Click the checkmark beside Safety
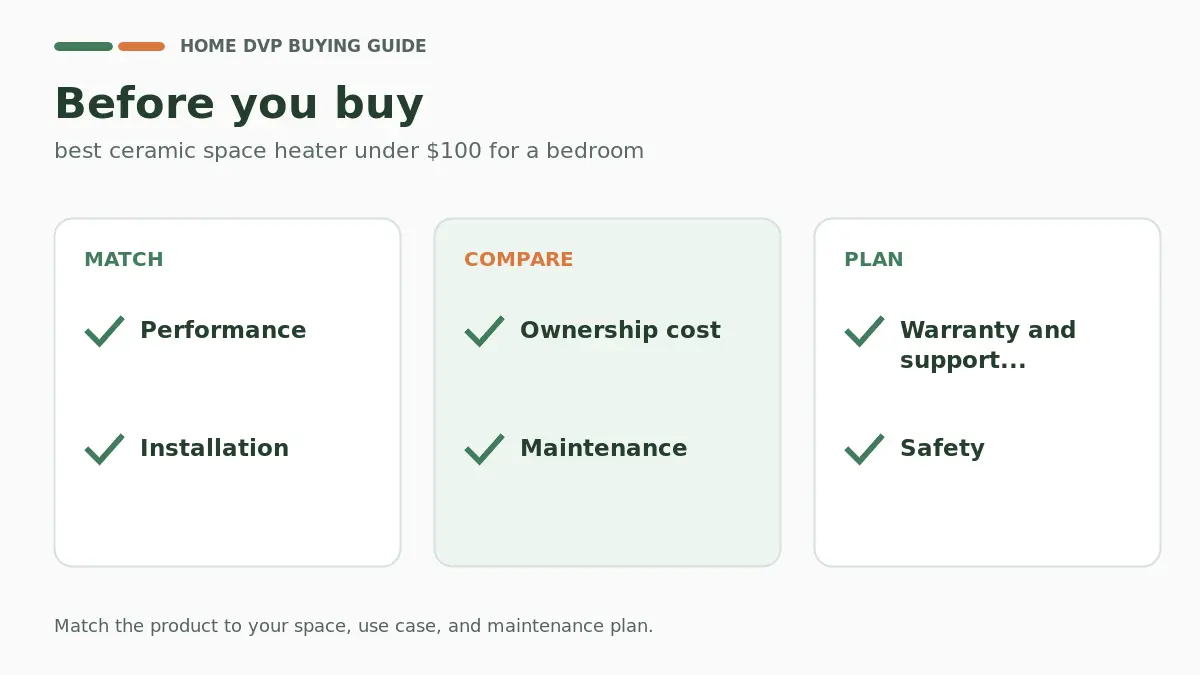This screenshot has width=1200, height=675. pyautogui.click(x=864, y=449)
